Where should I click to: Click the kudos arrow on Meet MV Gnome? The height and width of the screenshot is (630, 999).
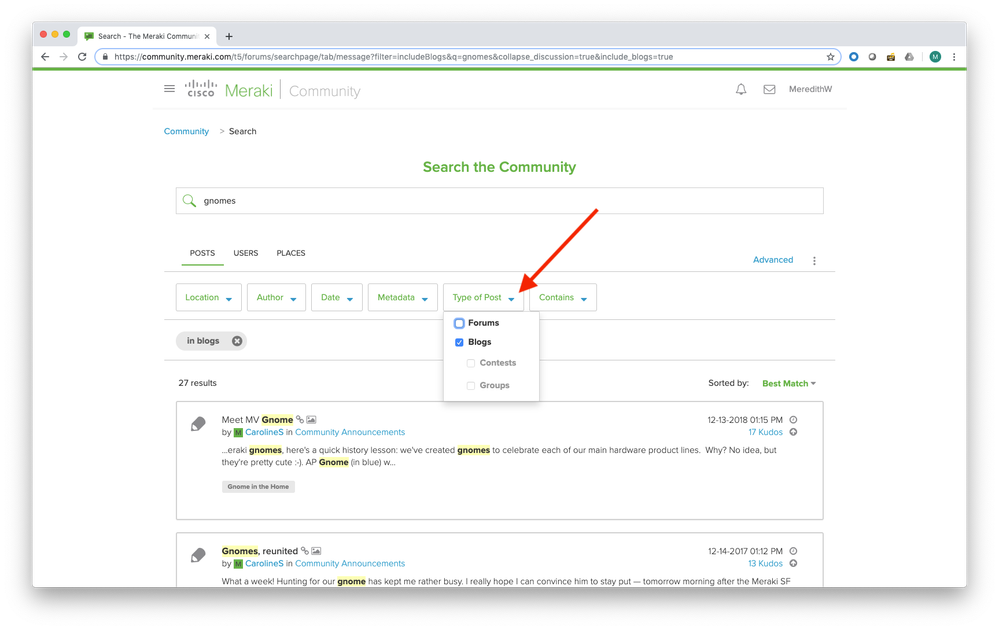(793, 432)
